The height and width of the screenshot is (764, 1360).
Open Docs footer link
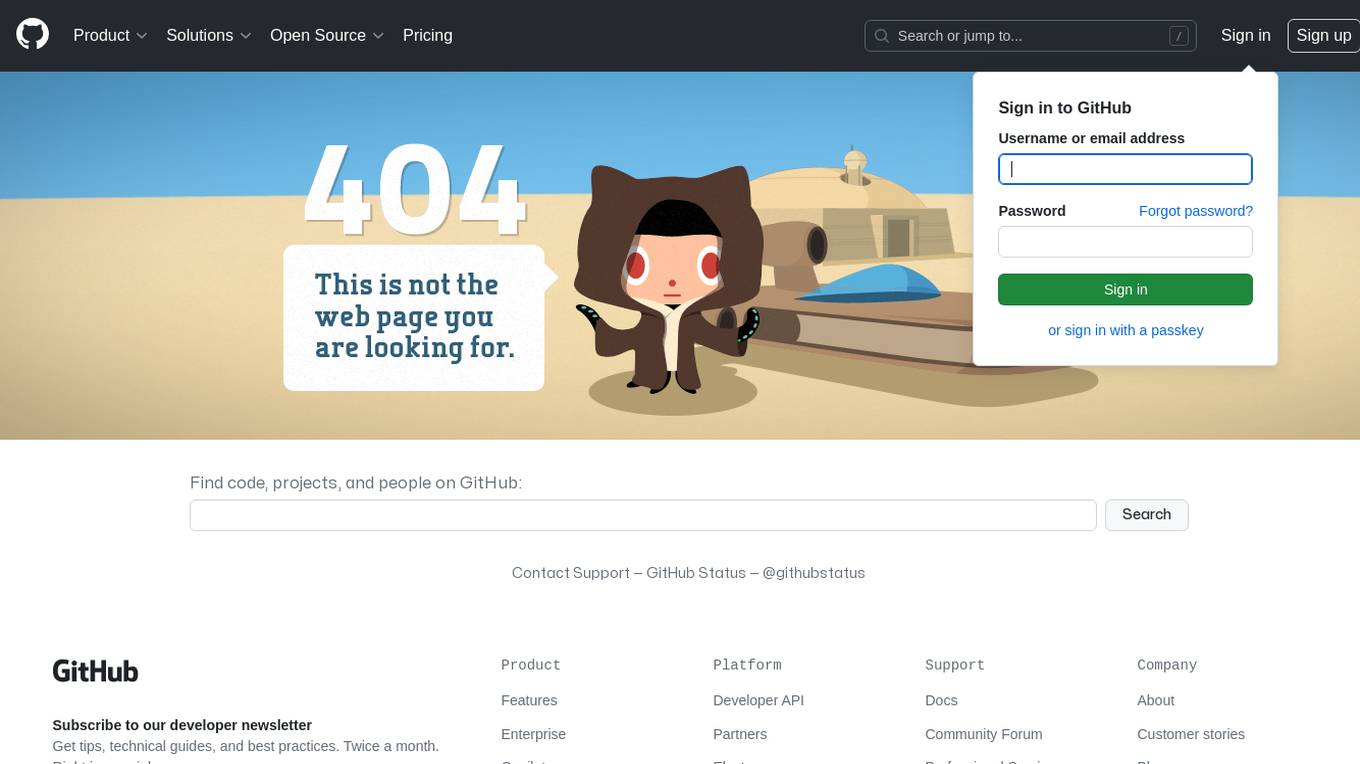[x=941, y=700]
